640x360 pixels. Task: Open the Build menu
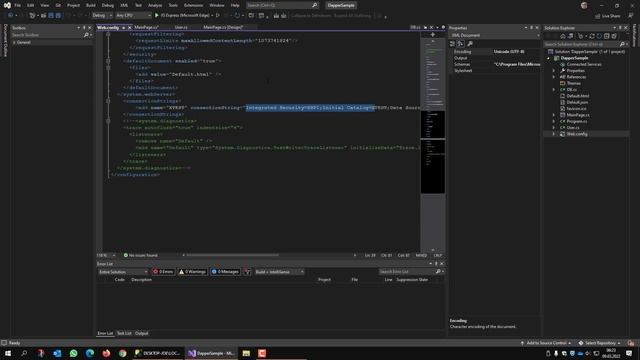click(91, 5)
